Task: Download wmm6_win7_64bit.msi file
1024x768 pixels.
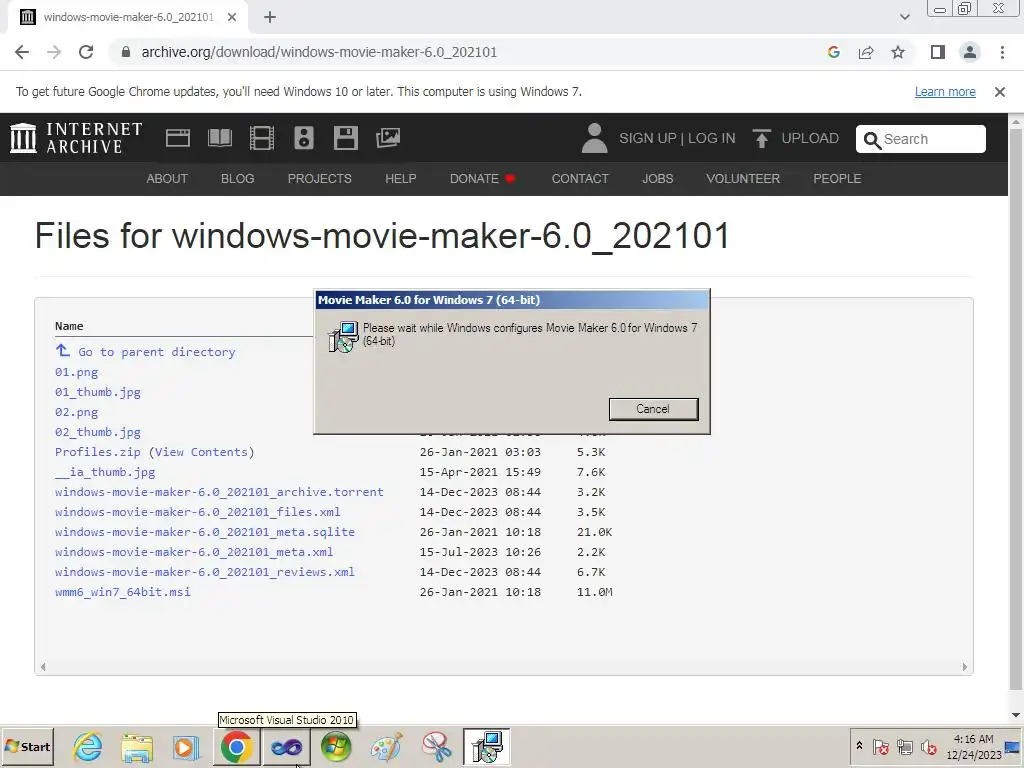Action: (x=123, y=592)
